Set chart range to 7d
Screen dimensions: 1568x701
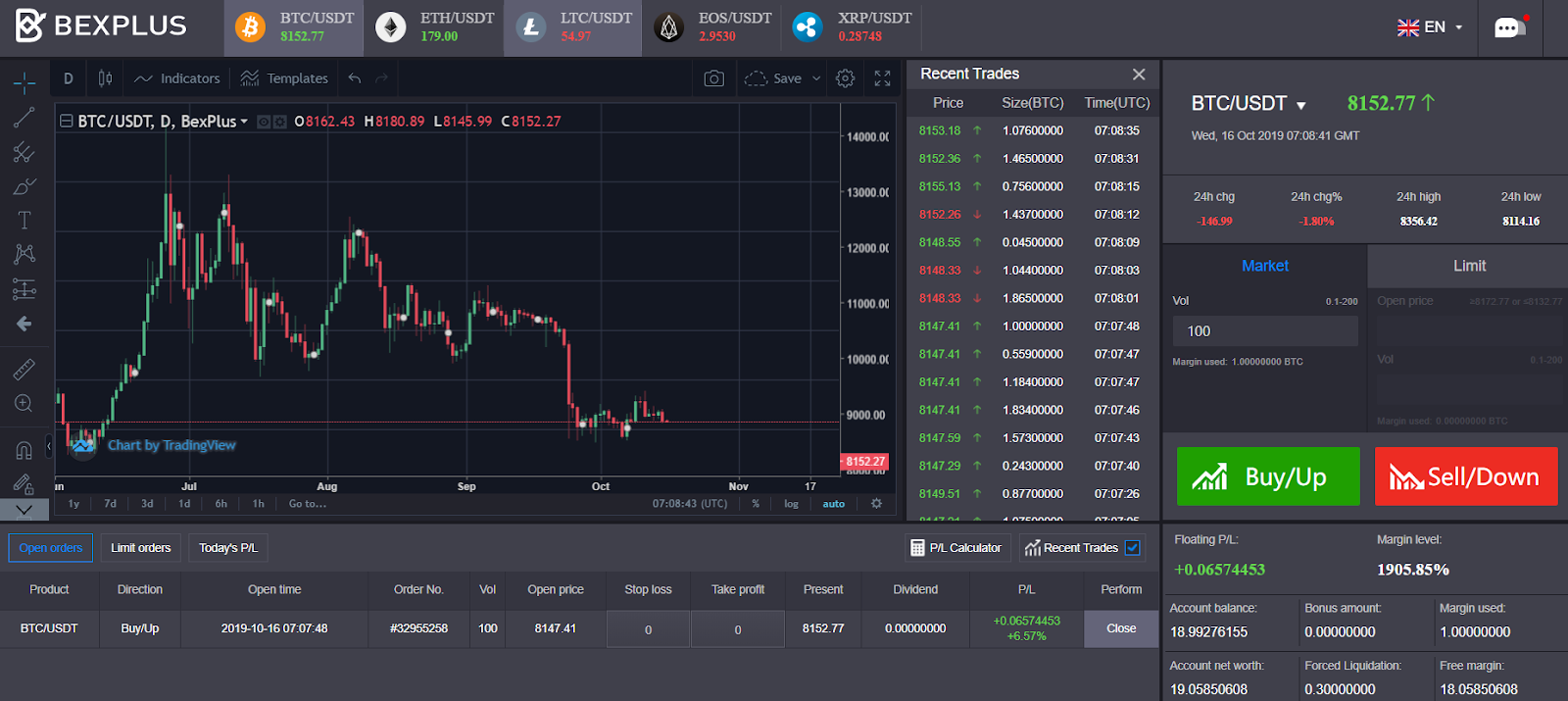111,504
